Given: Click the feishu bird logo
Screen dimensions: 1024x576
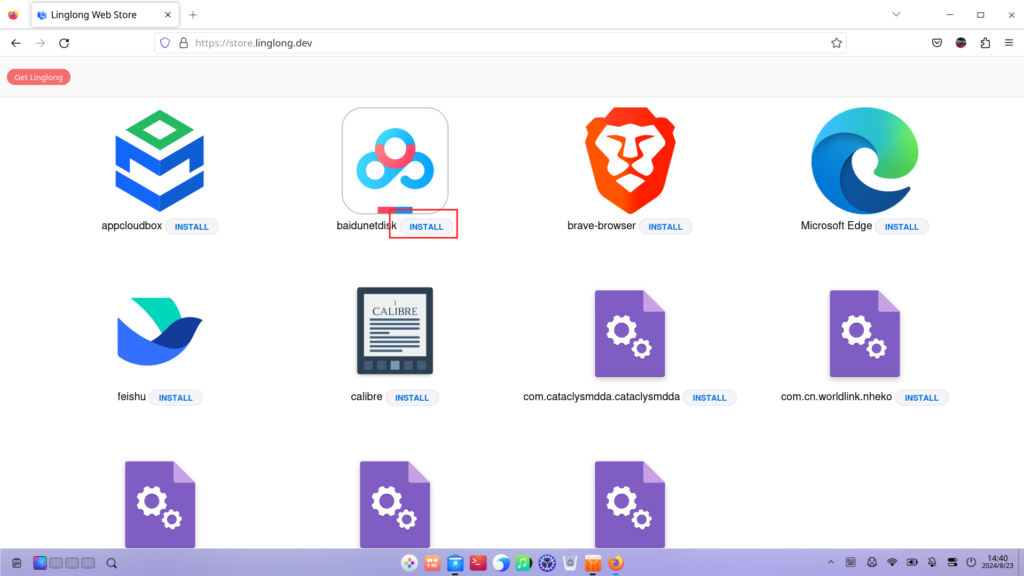Looking at the screenshot, I should pyautogui.click(x=160, y=331).
